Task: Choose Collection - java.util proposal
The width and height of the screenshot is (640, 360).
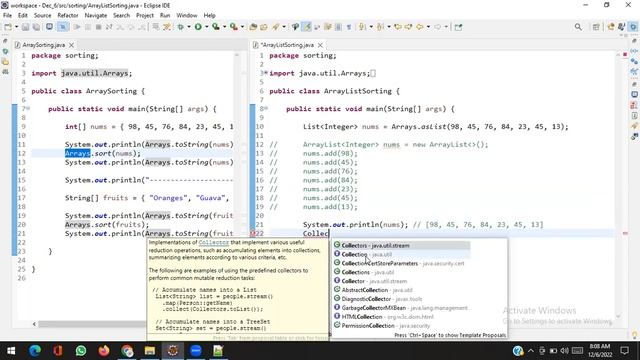Action: click(x=402, y=254)
